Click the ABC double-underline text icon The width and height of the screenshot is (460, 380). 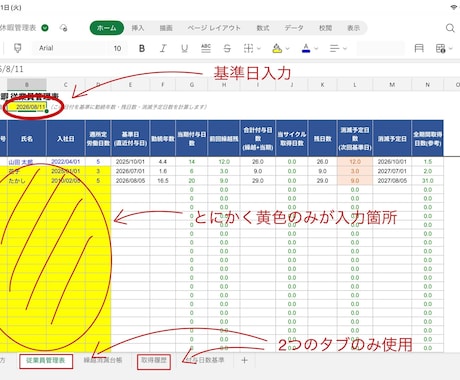206,49
